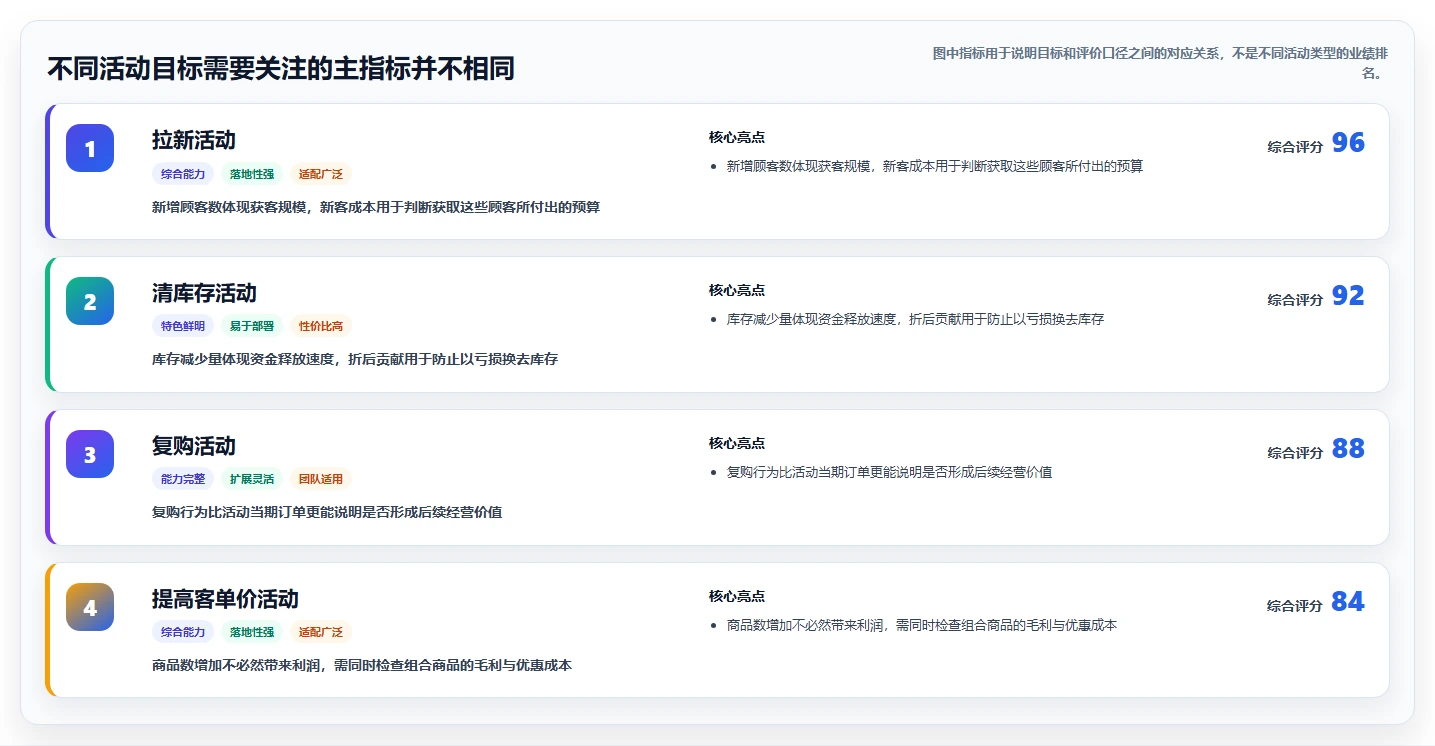This screenshot has height=746, width=1435.
Task: Click the bold description 新增顾客数体现获客规模 under the tags
Action: coord(376,207)
